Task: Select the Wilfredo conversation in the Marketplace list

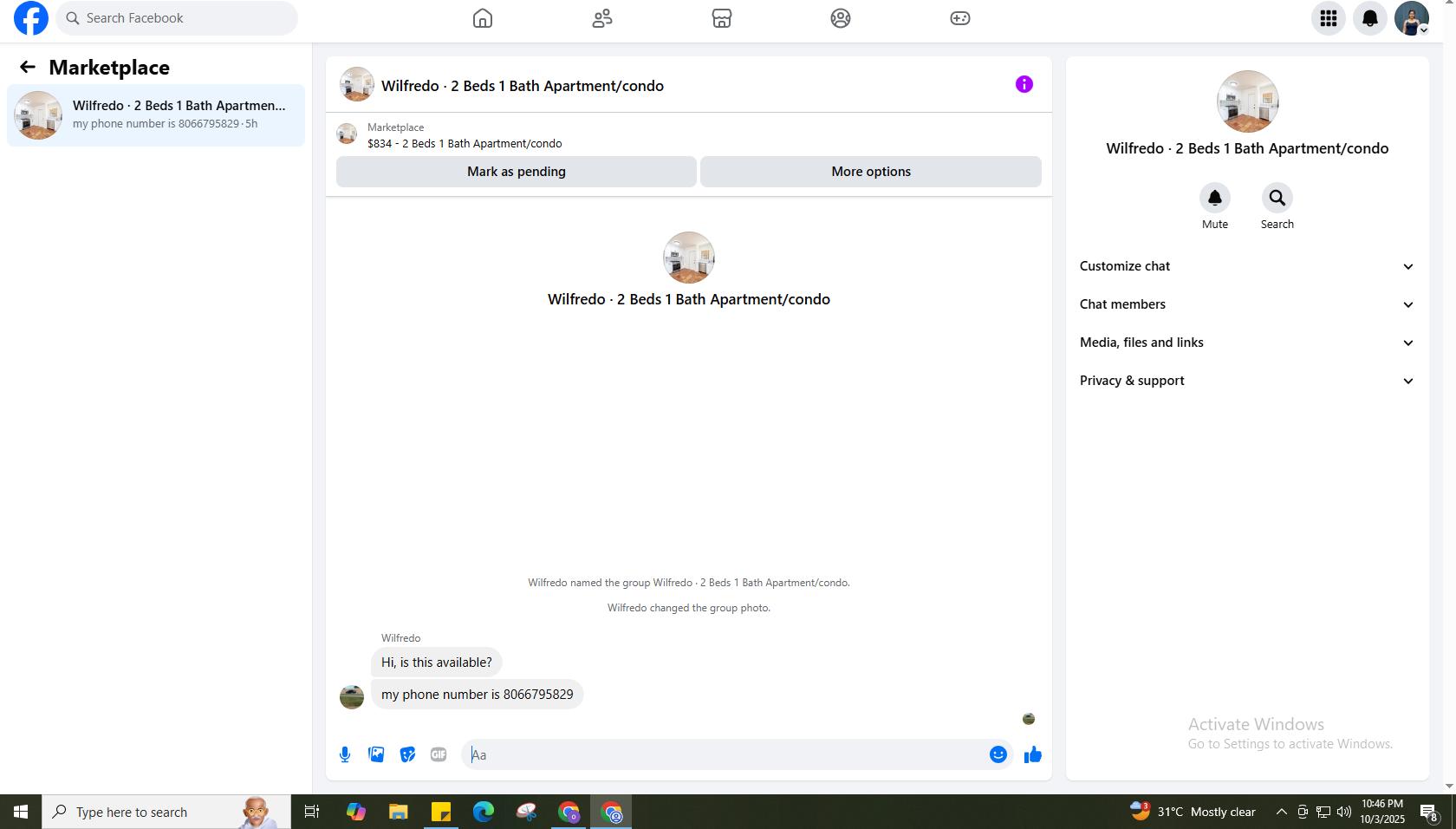Action: (x=156, y=115)
